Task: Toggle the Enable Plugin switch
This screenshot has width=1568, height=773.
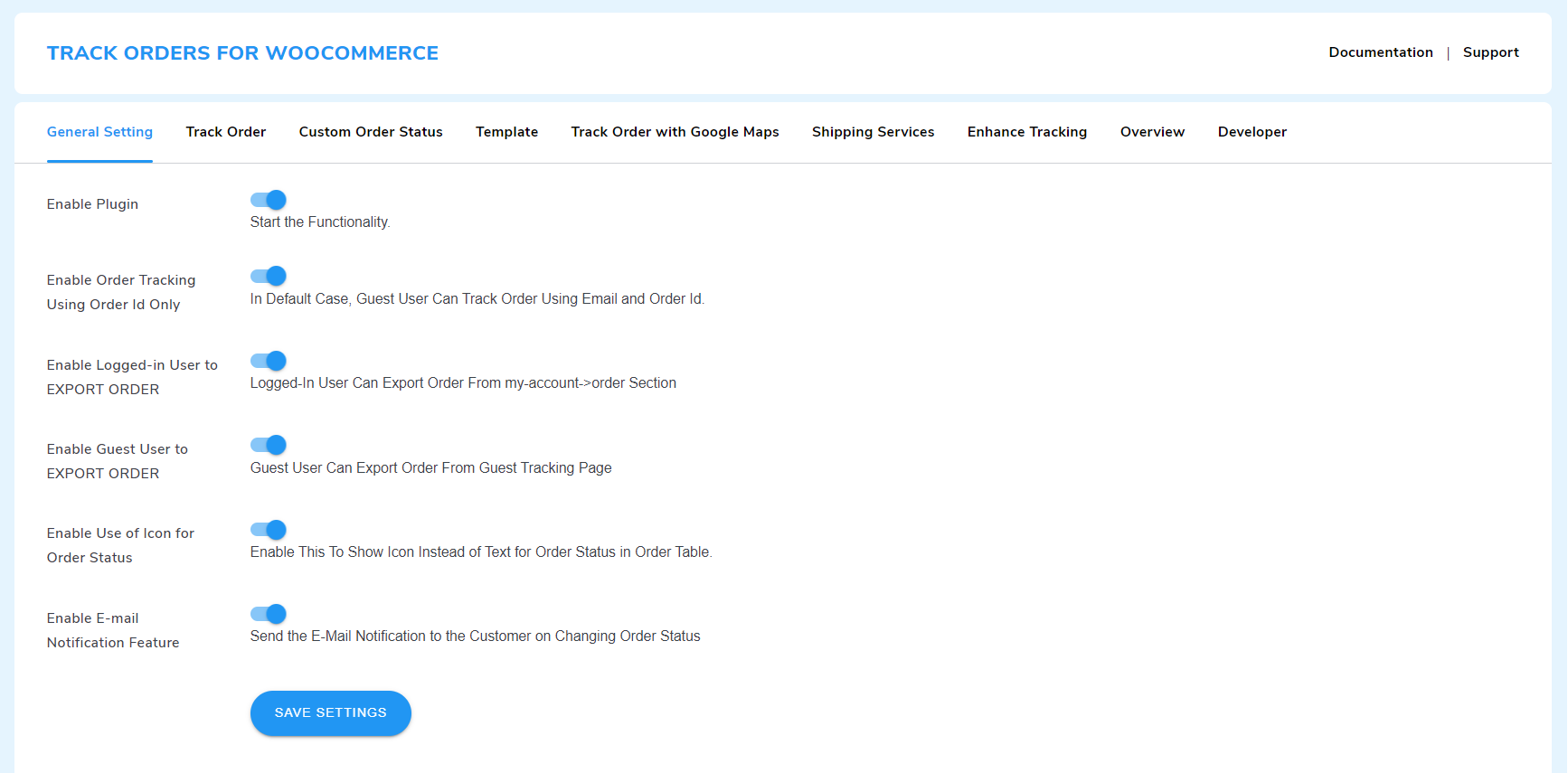Action: tap(269, 200)
